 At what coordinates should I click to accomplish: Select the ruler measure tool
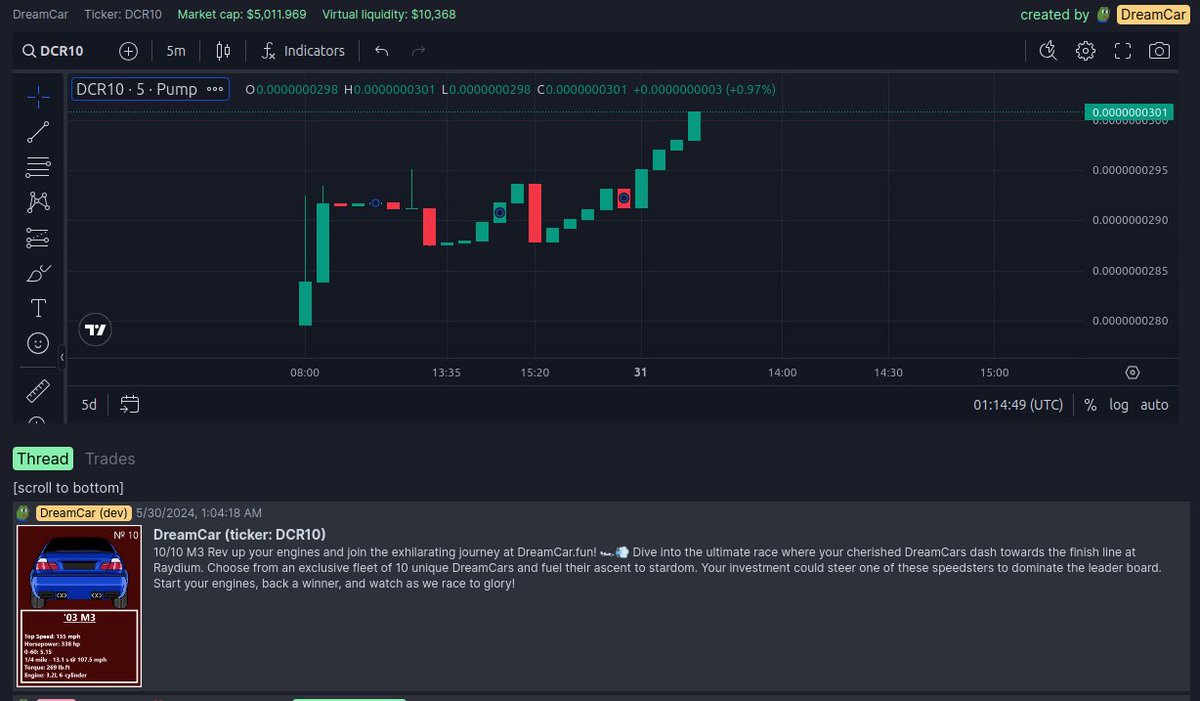[x=38, y=390]
